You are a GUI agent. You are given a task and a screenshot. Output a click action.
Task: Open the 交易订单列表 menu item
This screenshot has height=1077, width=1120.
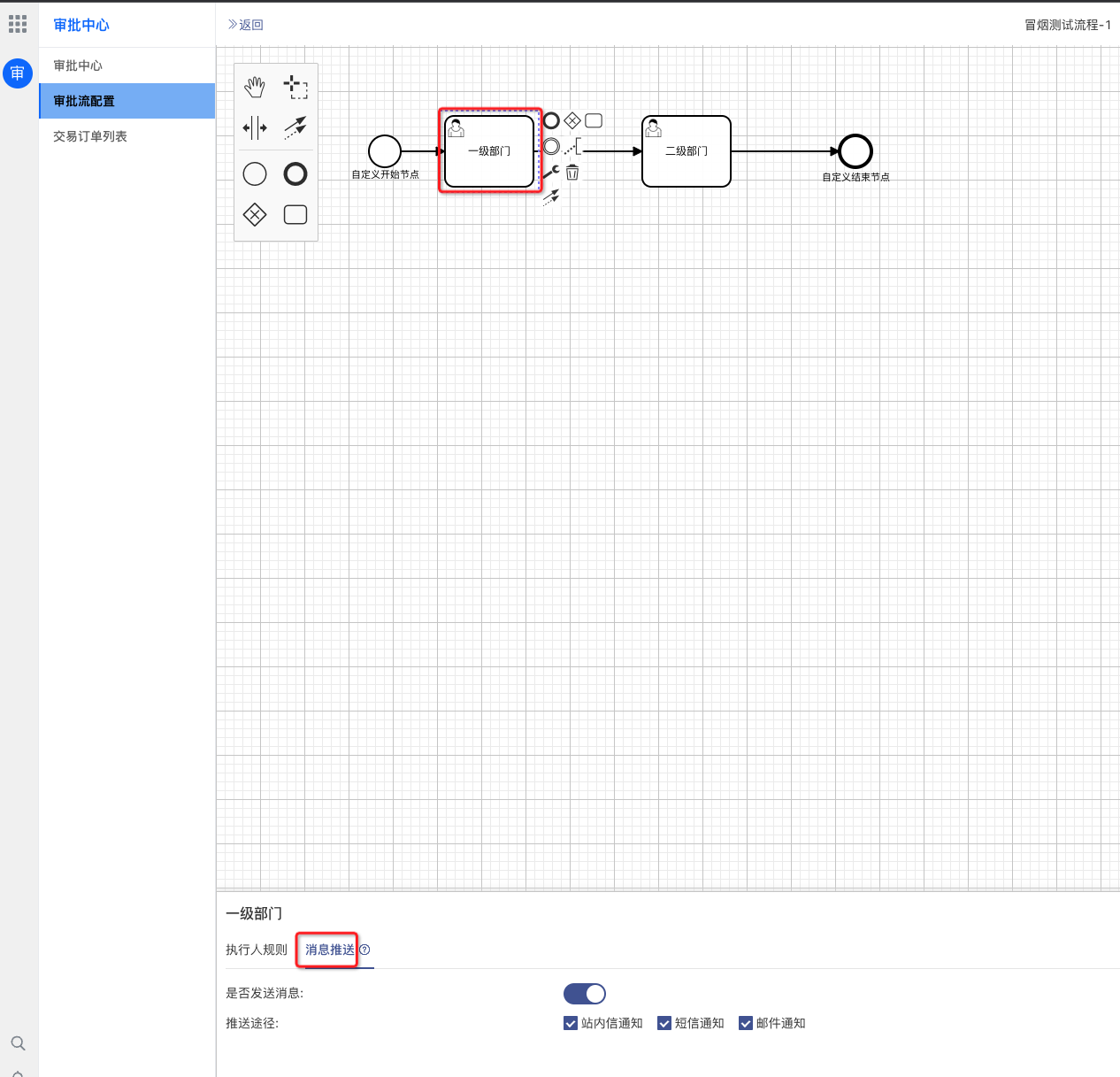pos(90,136)
